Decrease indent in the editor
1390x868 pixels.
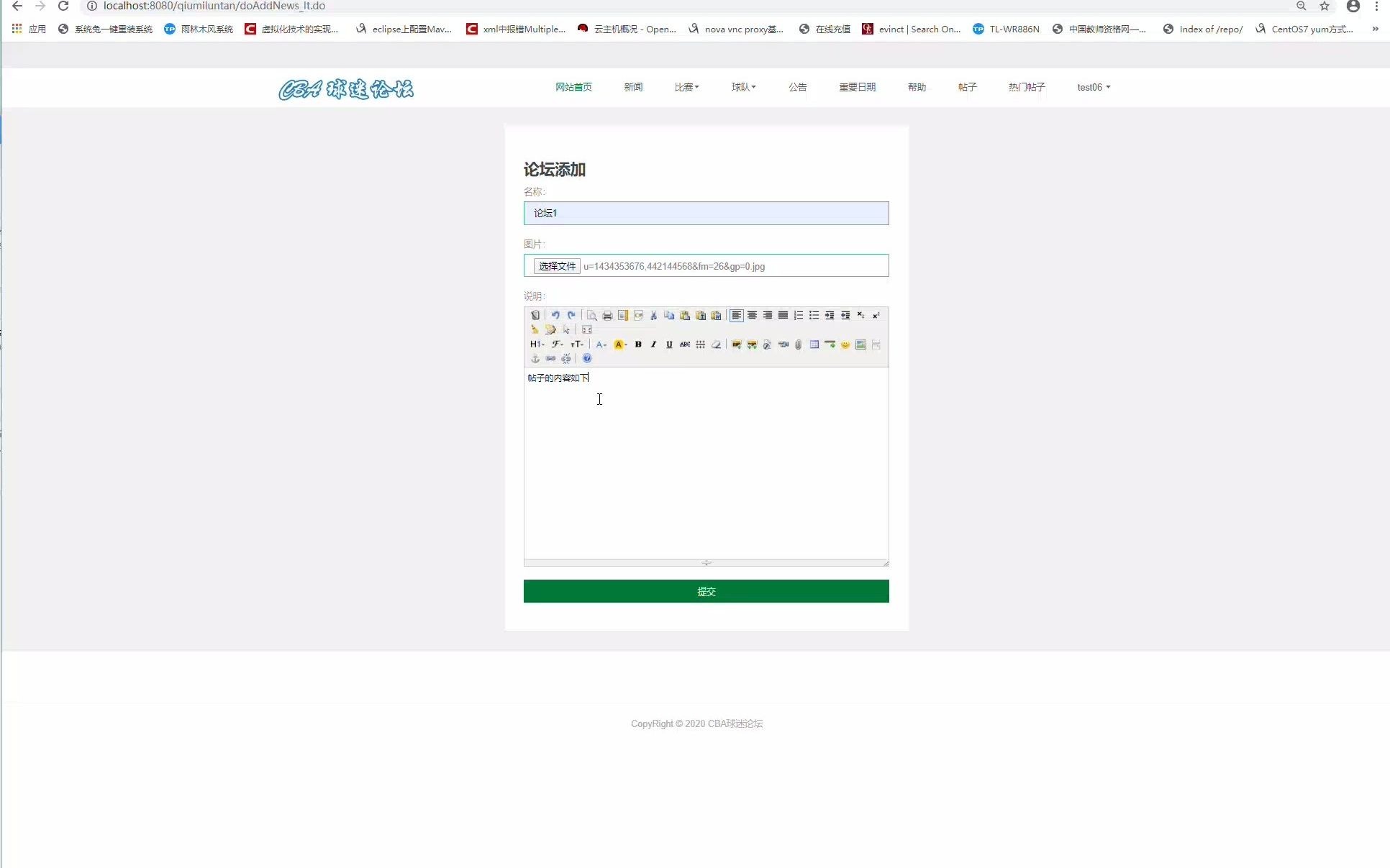pos(845,315)
